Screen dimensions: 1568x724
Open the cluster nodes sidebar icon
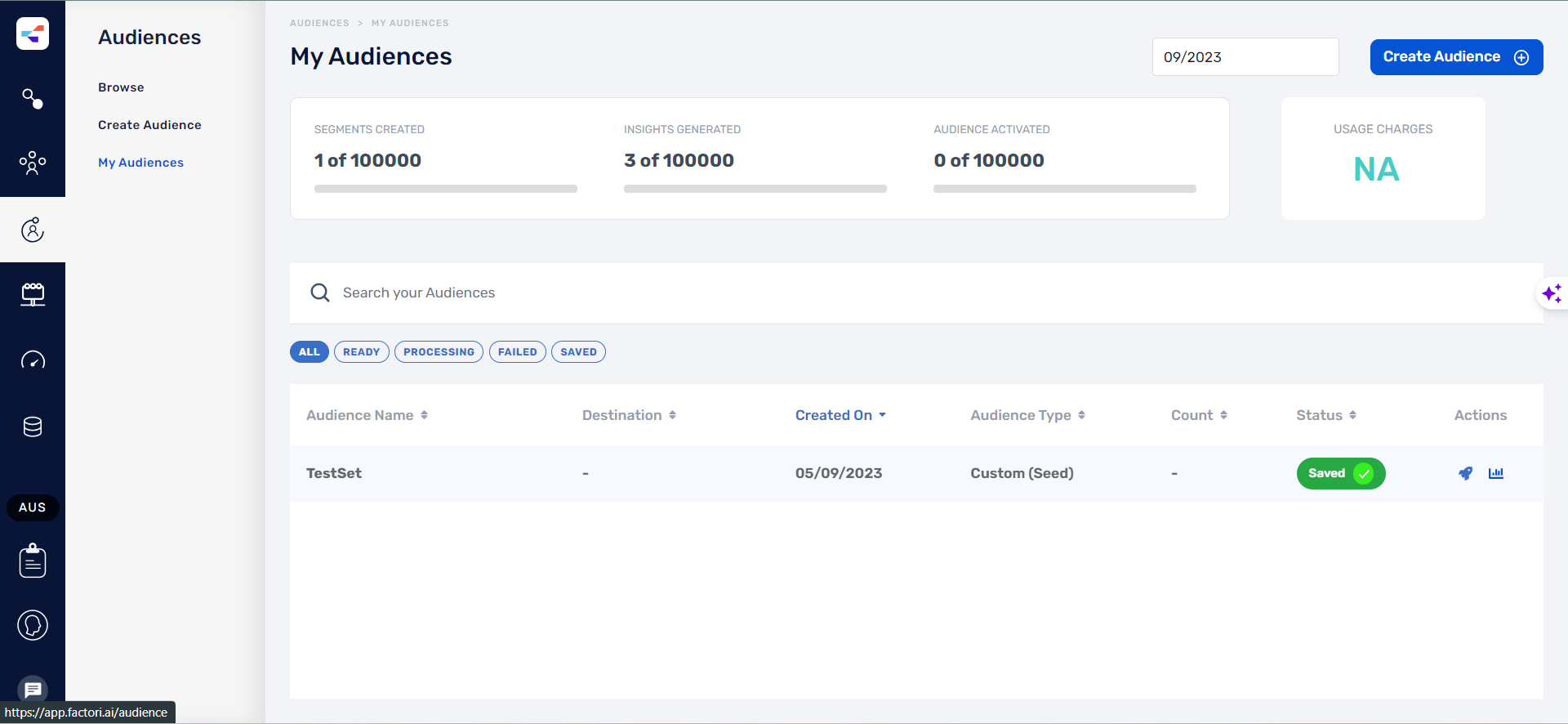(33, 163)
